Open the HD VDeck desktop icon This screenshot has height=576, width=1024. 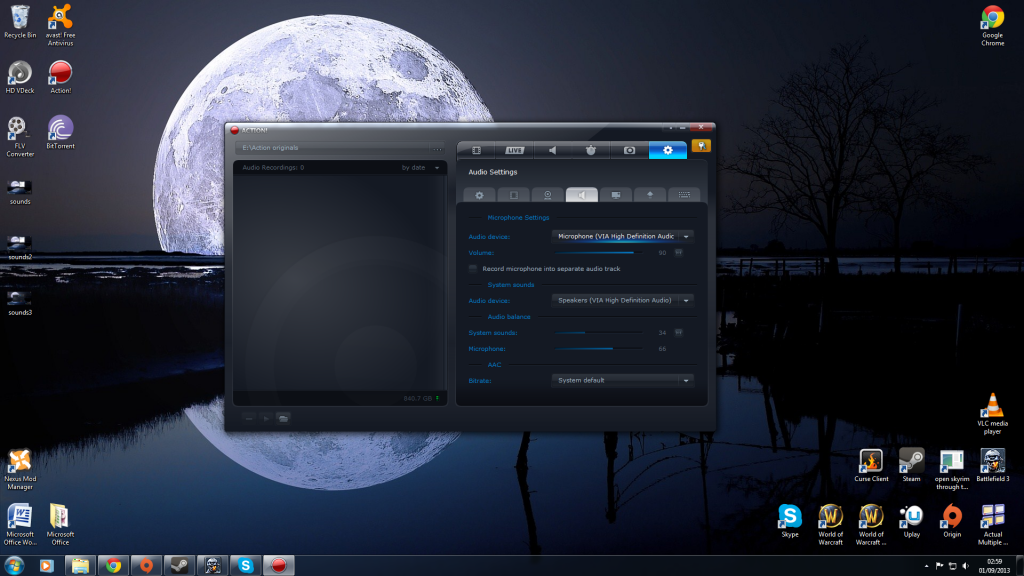coord(20,77)
